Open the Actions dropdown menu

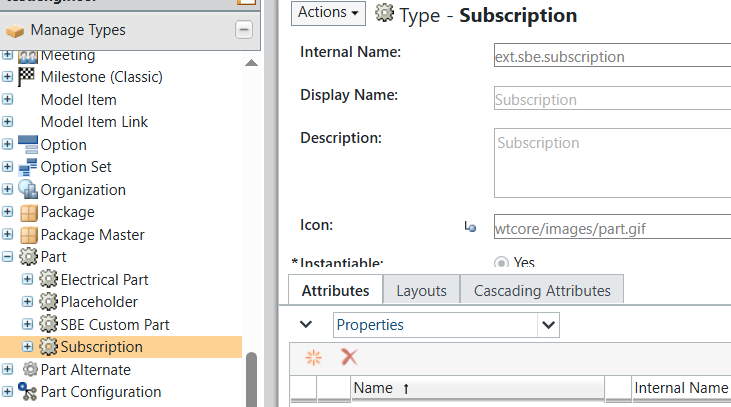[328, 13]
